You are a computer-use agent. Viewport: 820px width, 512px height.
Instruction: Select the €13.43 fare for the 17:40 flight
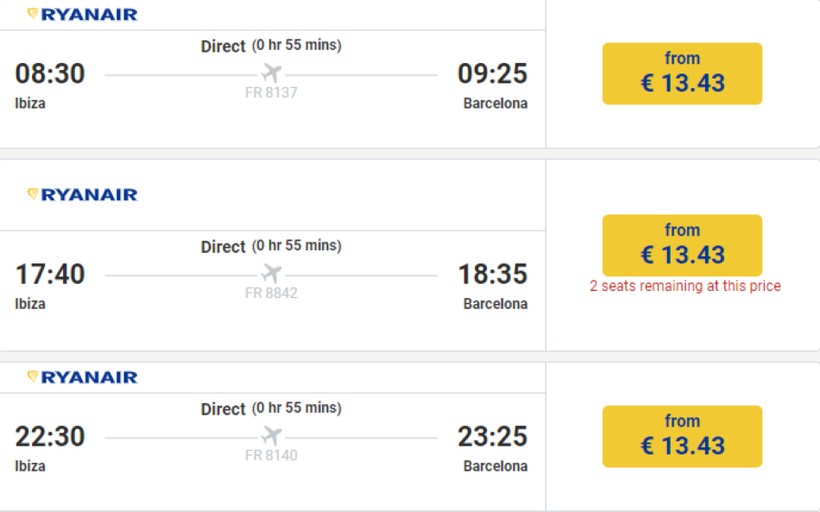(x=682, y=245)
